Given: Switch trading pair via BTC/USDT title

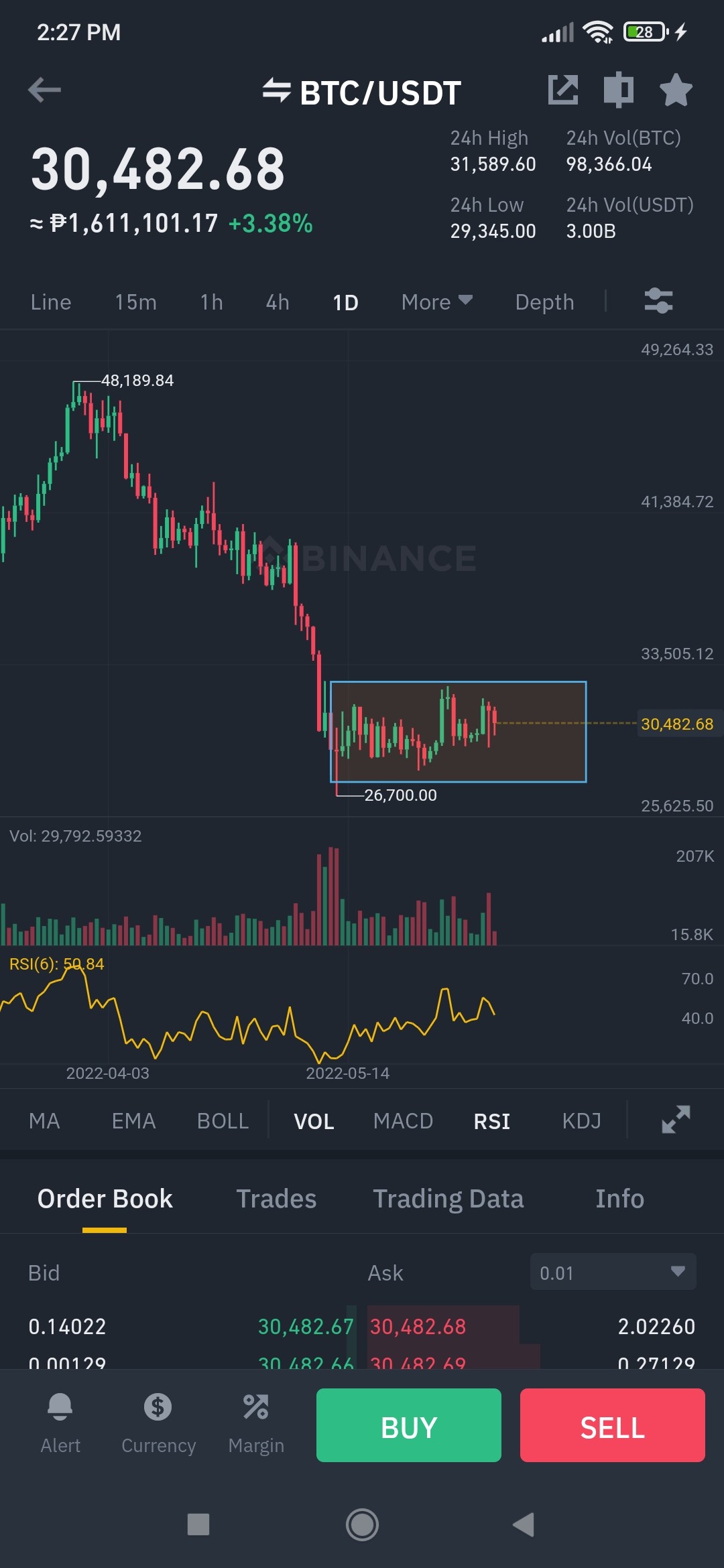Looking at the screenshot, I should click(x=362, y=92).
